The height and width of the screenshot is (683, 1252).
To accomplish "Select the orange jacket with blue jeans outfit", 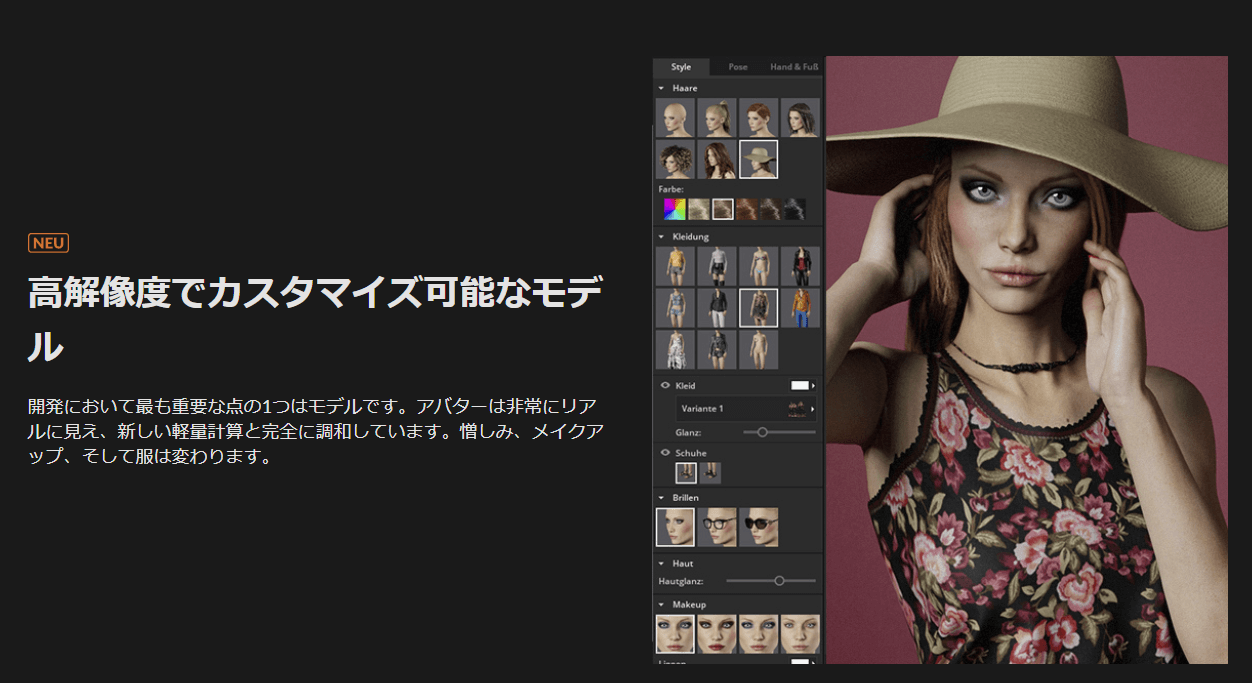I will [x=800, y=308].
